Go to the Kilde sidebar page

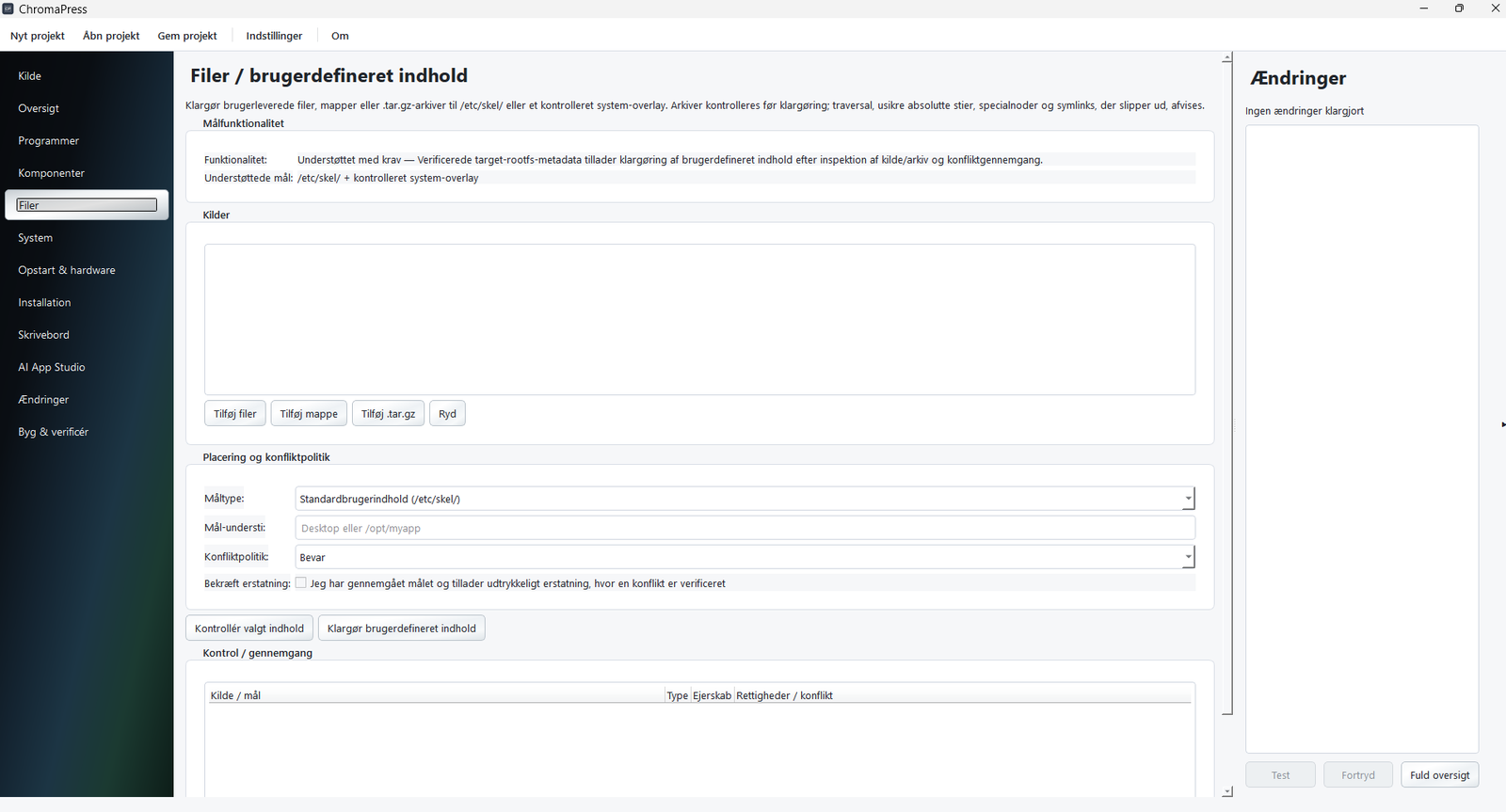(87, 76)
